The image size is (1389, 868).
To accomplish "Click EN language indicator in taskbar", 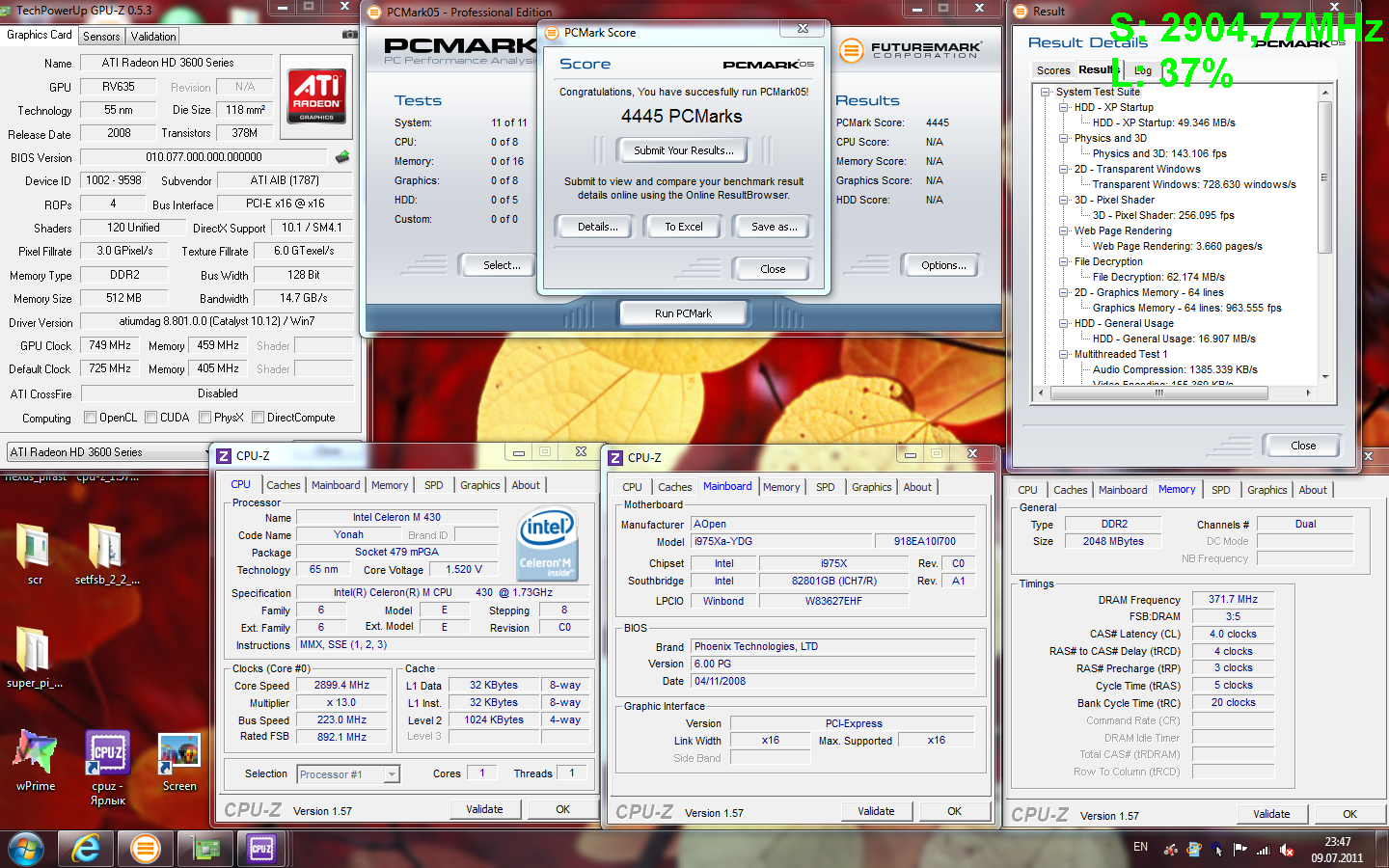I will pyautogui.click(x=1140, y=848).
